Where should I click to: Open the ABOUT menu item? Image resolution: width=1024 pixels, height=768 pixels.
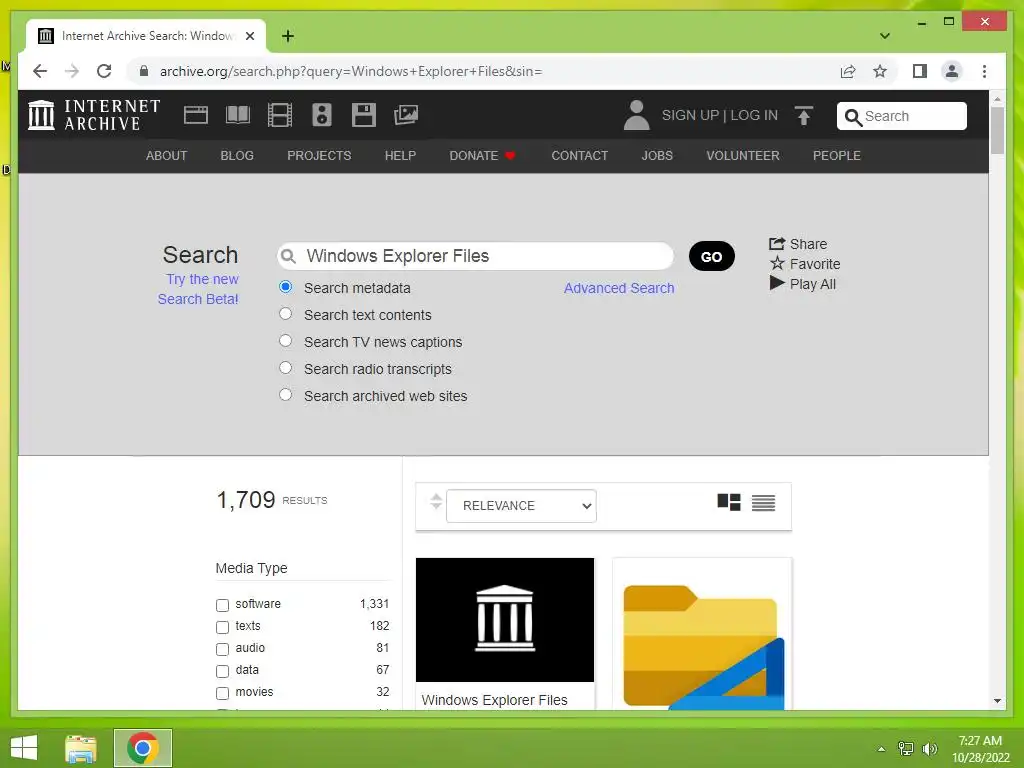pyautogui.click(x=167, y=155)
